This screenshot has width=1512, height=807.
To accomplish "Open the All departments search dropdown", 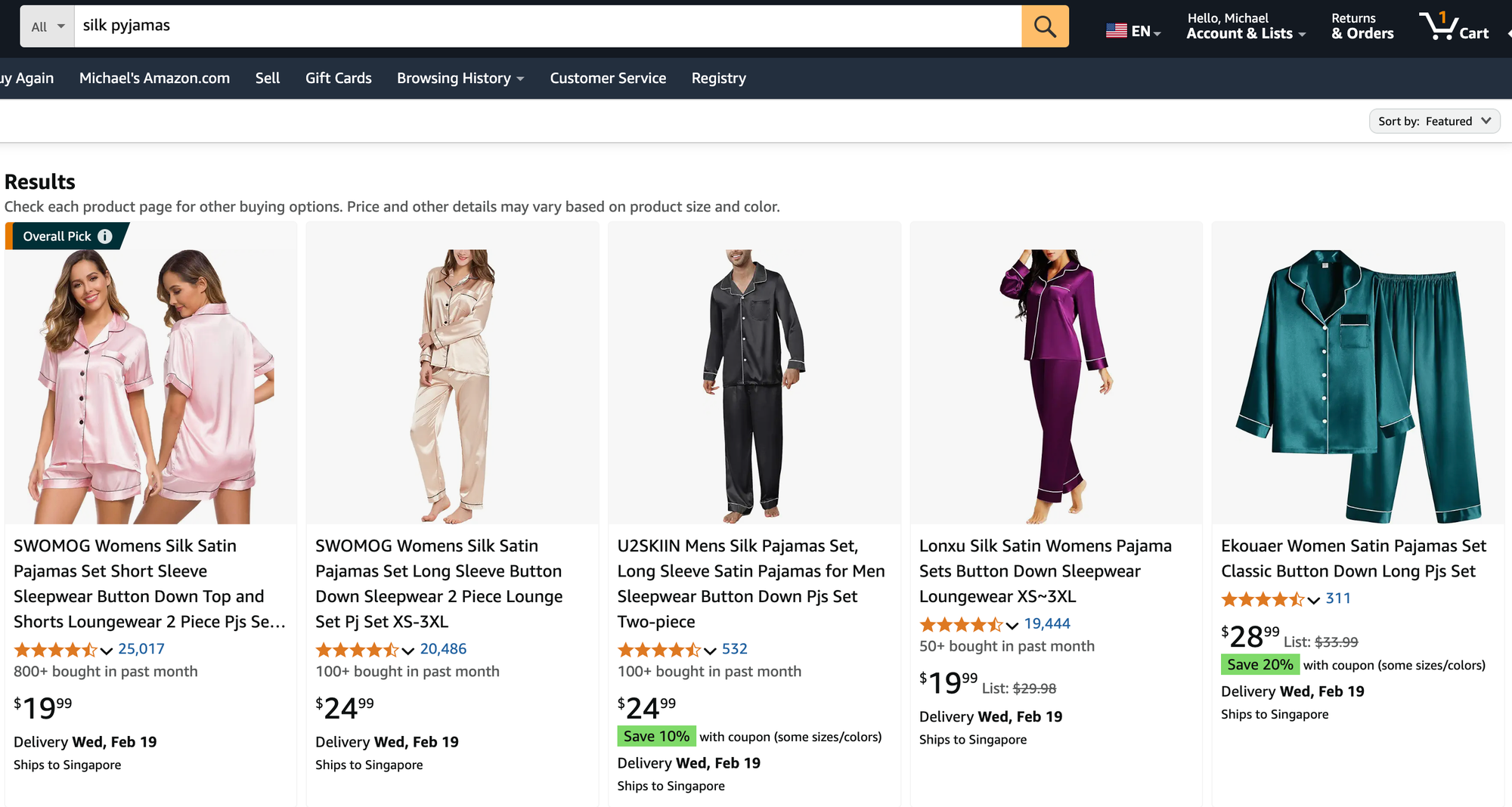I will click(48, 26).
